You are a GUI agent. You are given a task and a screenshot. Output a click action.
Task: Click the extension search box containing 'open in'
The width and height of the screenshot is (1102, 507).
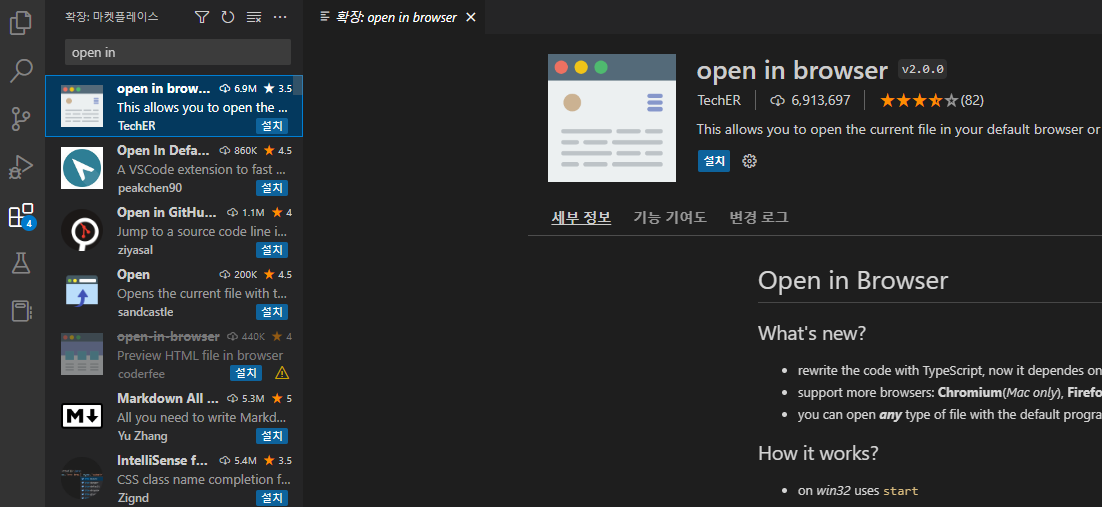coord(178,53)
